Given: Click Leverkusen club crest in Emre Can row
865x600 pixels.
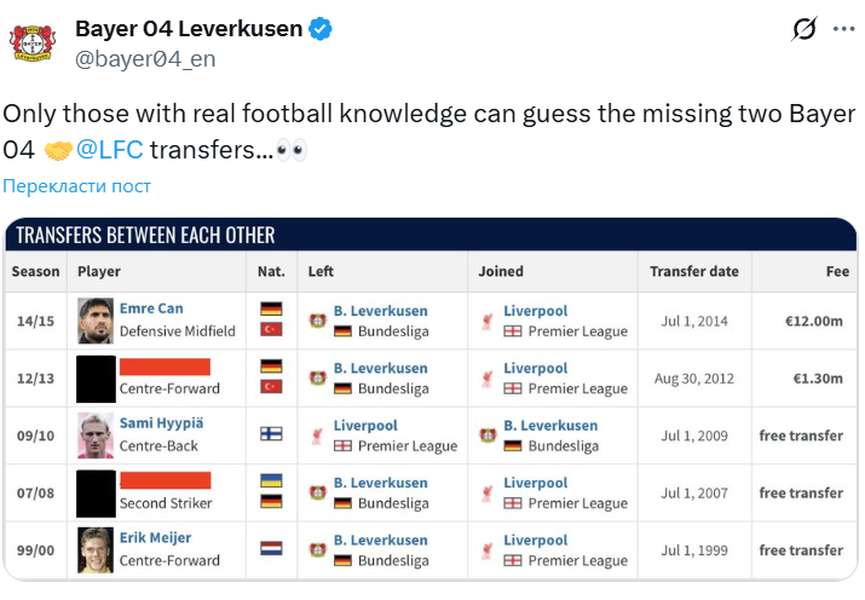Looking at the screenshot, I should (x=318, y=320).
